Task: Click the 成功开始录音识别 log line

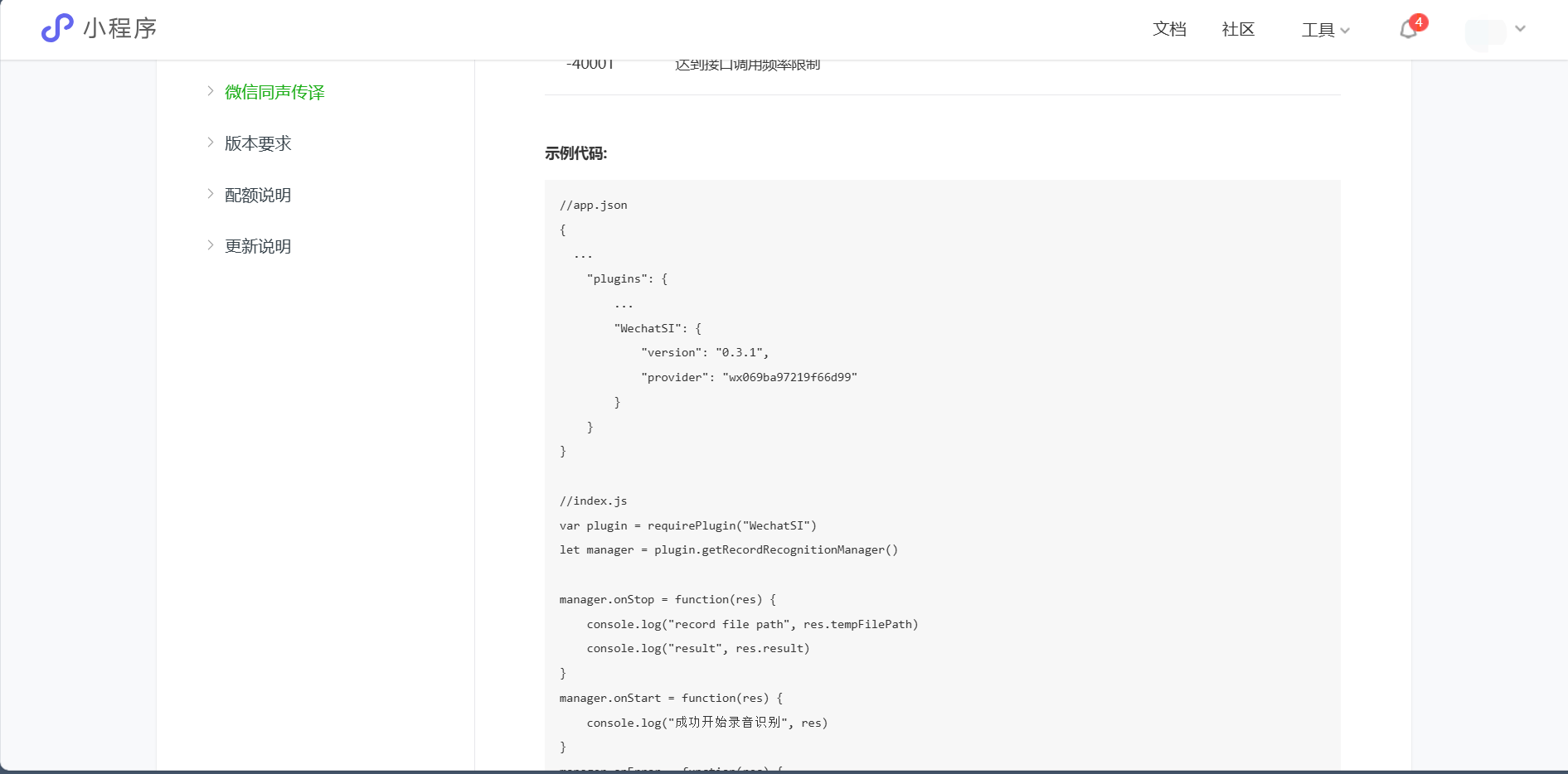Action: tap(707, 723)
